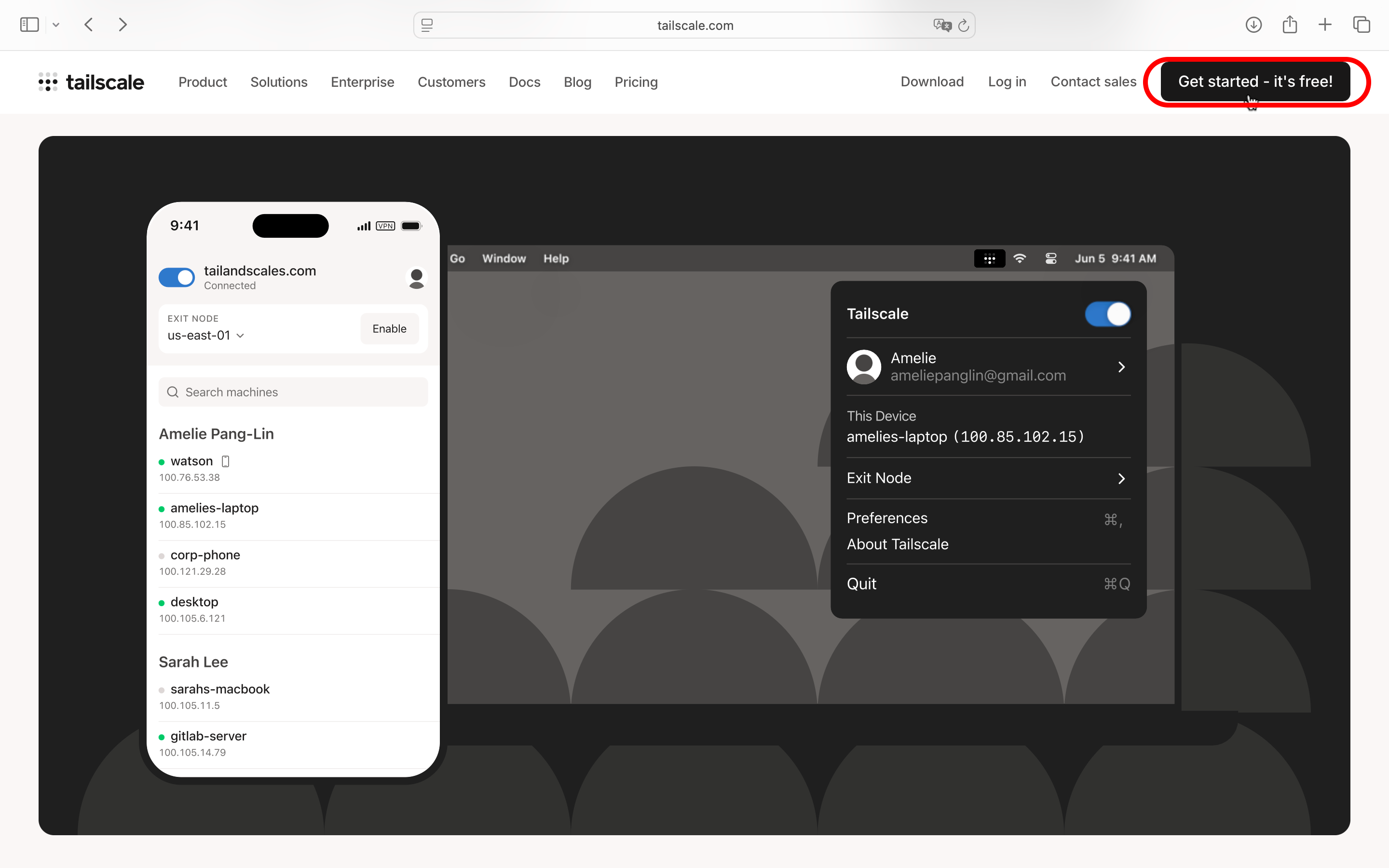Viewport: 1389px width, 868px height.
Task: Select the gitlab-server machine row
Action: click(x=293, y=744)
